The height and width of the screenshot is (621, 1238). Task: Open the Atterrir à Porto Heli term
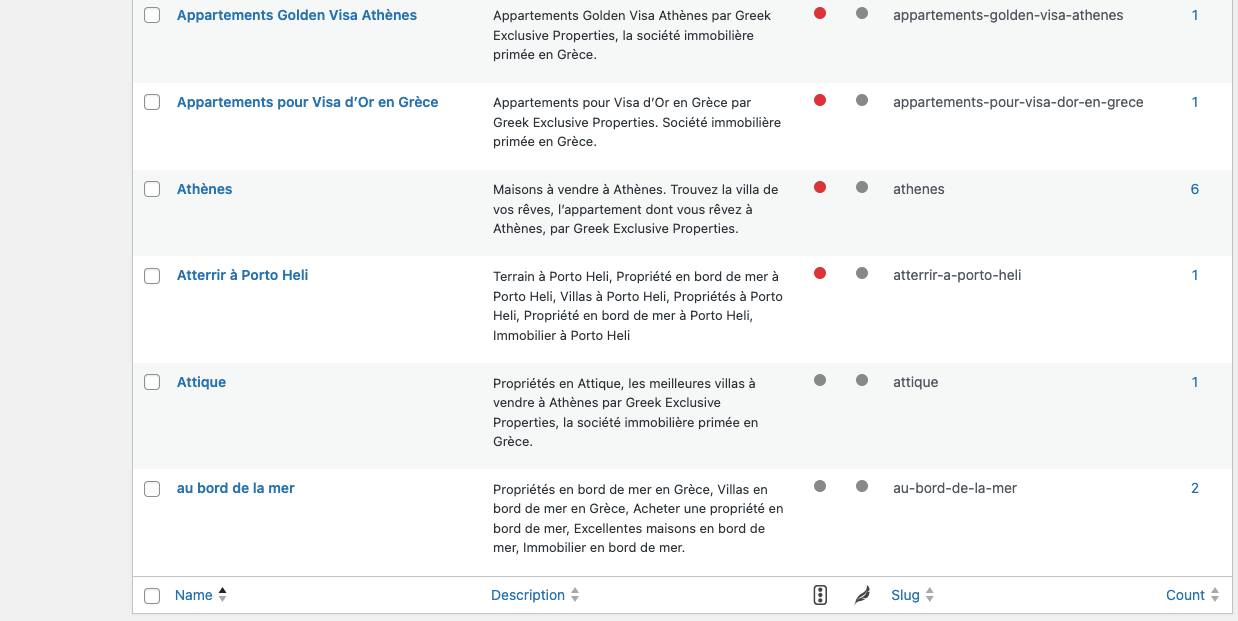point(242,275)
